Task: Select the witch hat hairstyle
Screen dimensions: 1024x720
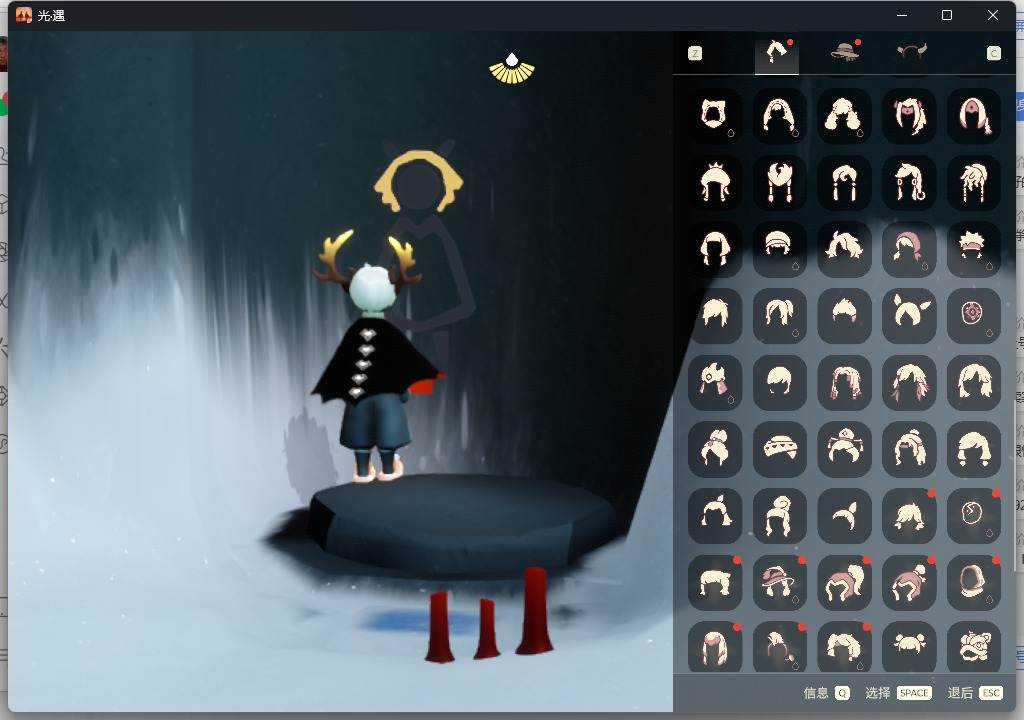Action: coord(780,582)
